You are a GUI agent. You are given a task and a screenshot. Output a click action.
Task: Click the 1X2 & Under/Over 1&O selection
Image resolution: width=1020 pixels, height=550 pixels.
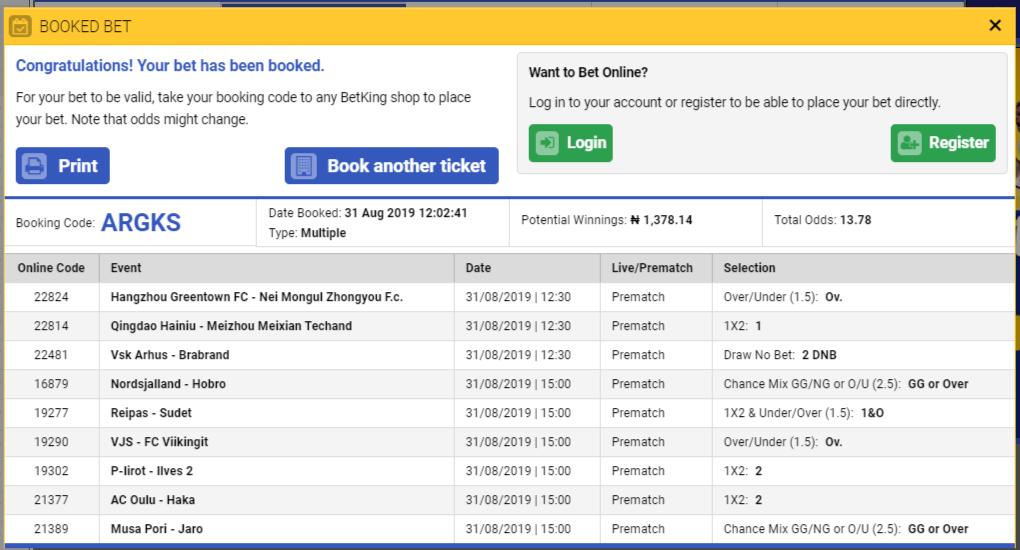803,413
